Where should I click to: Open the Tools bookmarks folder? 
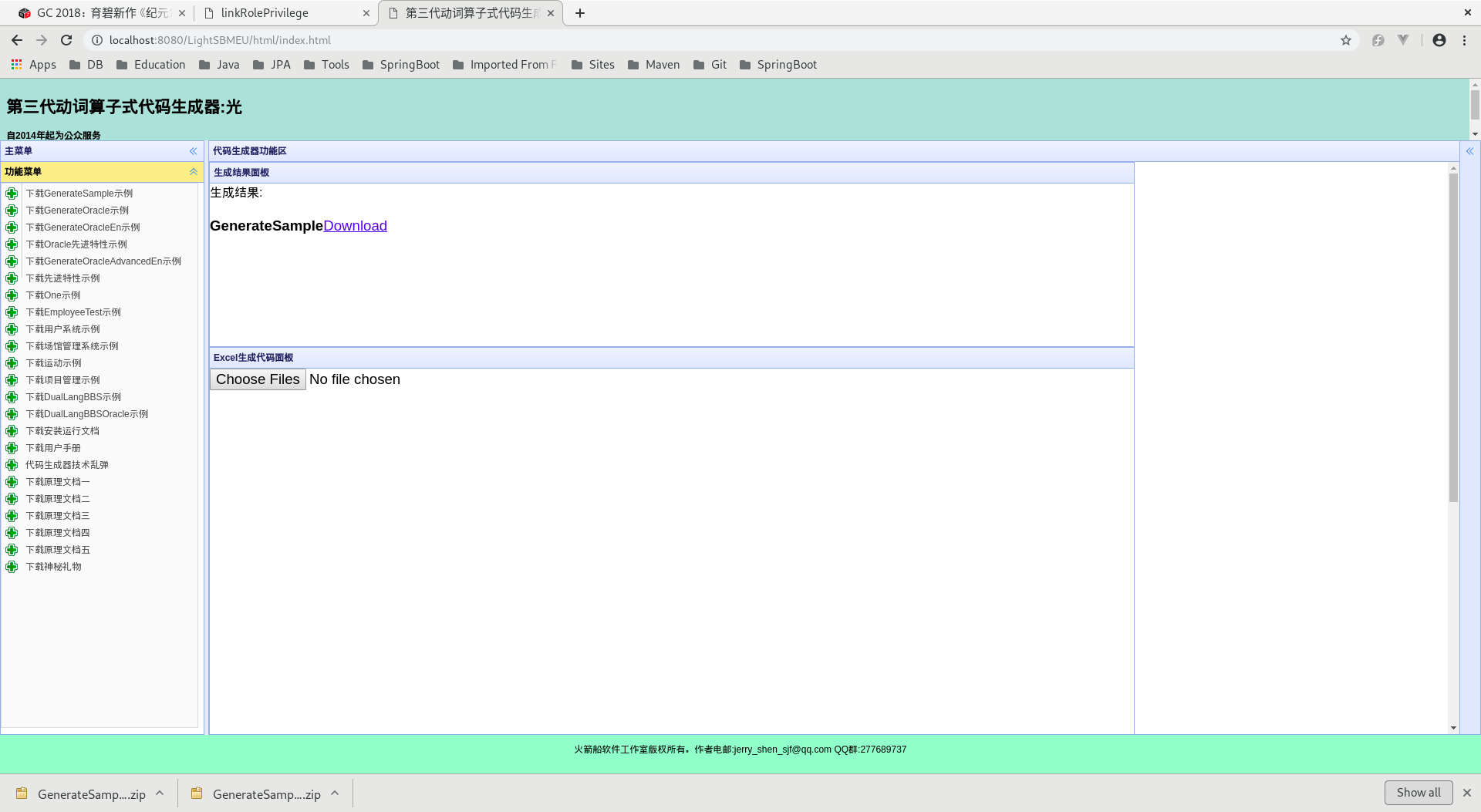pyautogui.click(x=326, y=65)
